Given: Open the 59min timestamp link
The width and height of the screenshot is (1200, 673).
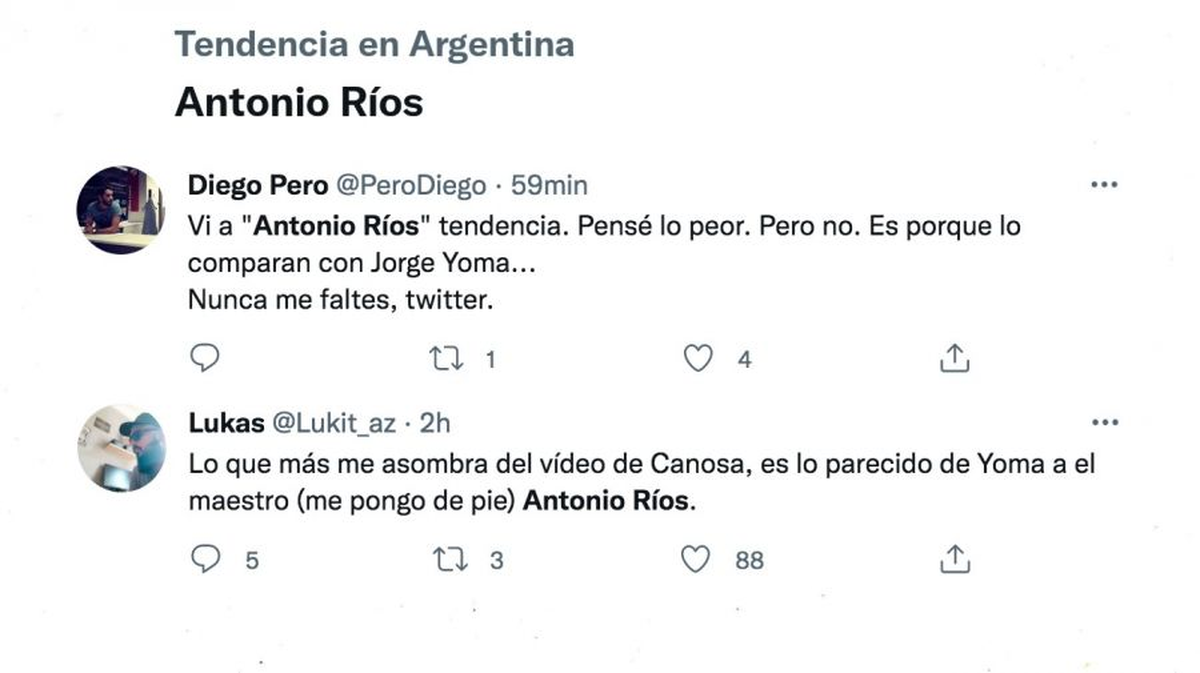Looking at the screenshot, I should (549, 185).
